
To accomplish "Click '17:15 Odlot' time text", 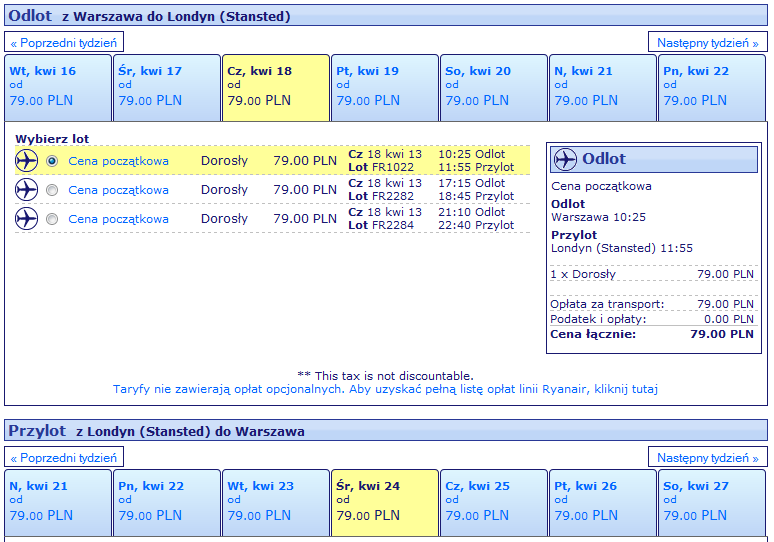I will (x=471, y=183).
